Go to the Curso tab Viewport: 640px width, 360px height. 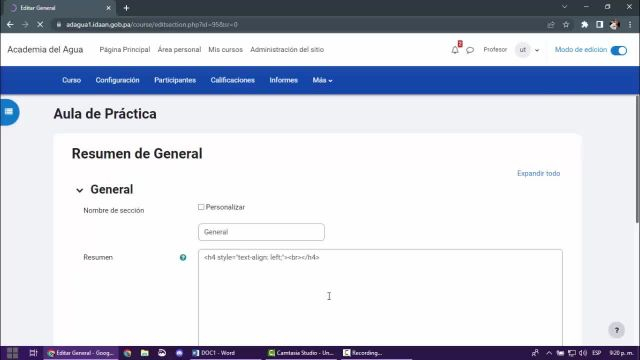[71, 80]
